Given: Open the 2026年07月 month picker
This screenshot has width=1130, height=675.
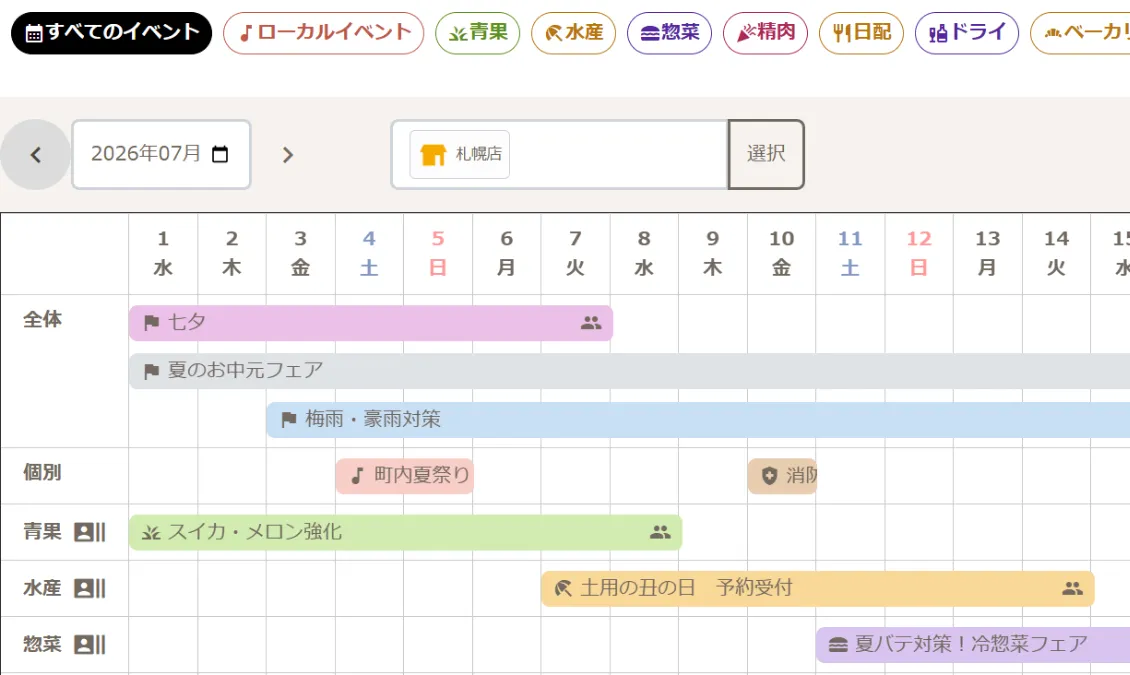Looking at the screenshot, I should click(161, 154).
